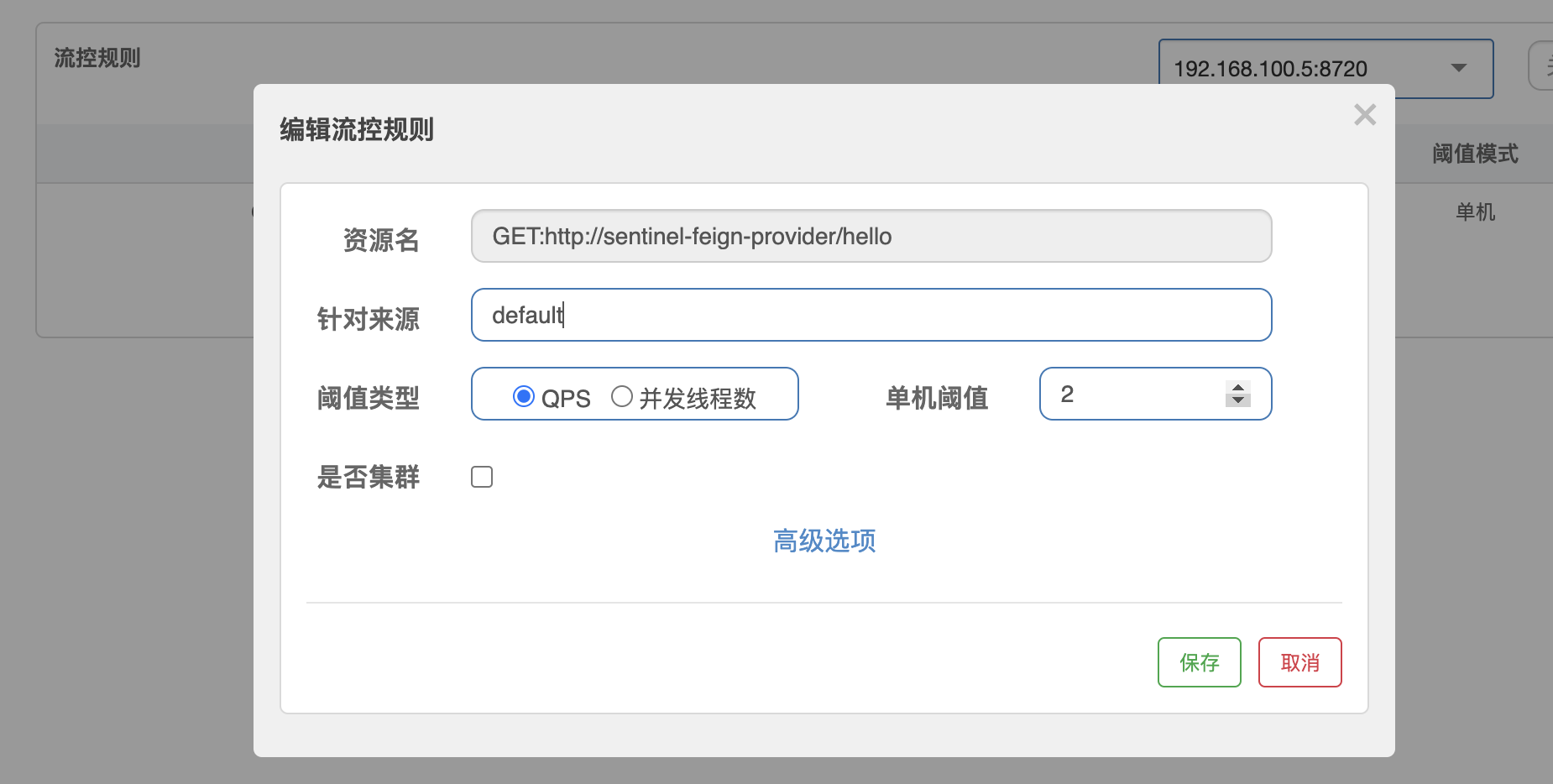Image resolution: width=1553 pixels, height=784 pixels.
Task: Select 并发线程数 as threshold type
Action: 623,395
